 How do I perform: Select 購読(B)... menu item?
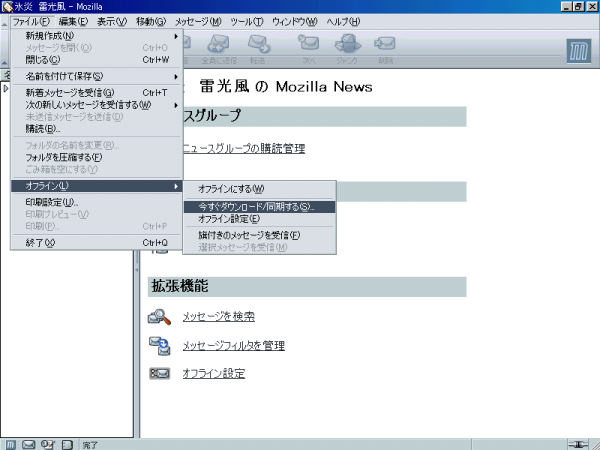(x=97, y=129)
